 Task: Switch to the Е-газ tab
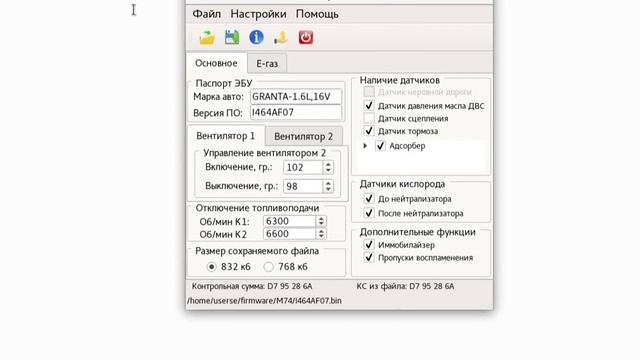tap(267, 64)
